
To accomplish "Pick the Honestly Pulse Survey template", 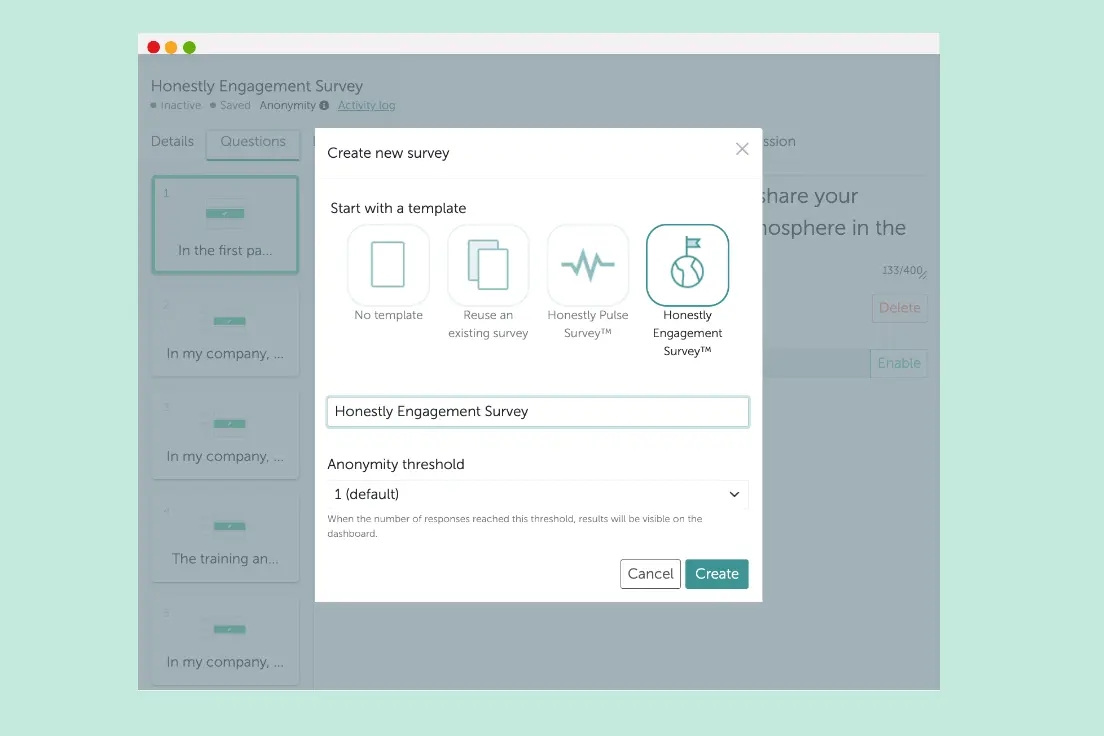I will click(588, 265).
